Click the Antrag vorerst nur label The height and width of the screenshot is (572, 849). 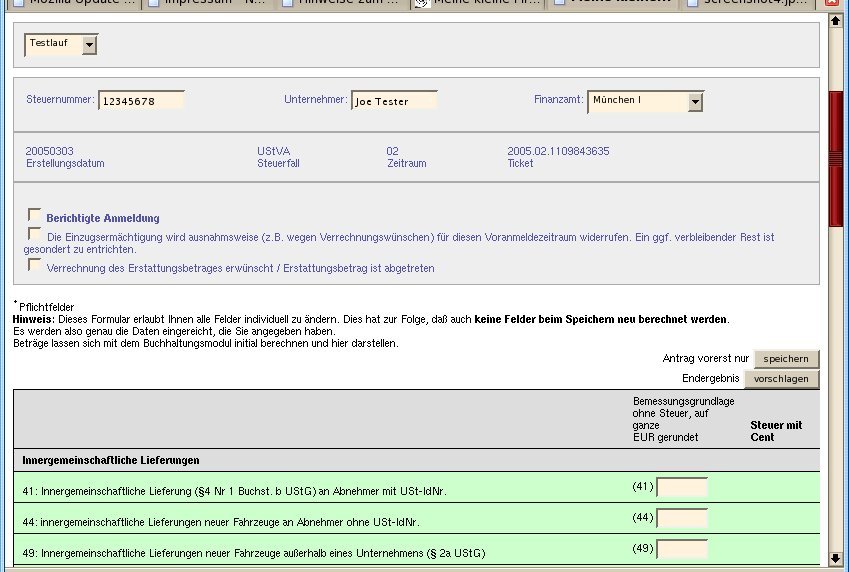[706, 359]
